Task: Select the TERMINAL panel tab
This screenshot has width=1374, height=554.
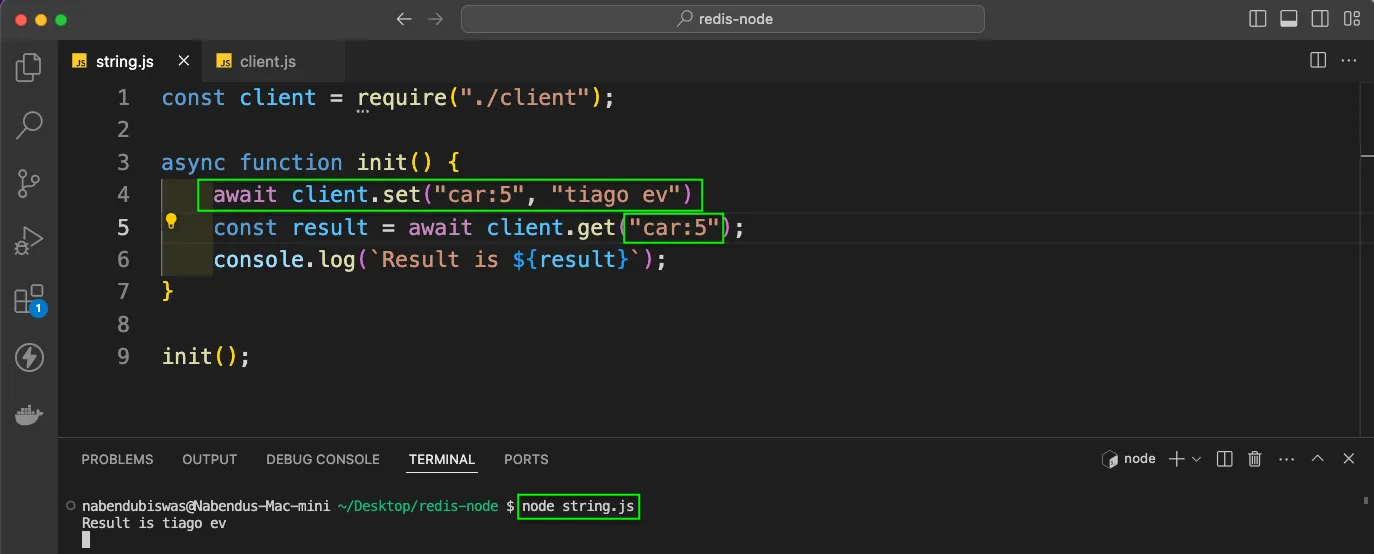Action: coord(441,459)
